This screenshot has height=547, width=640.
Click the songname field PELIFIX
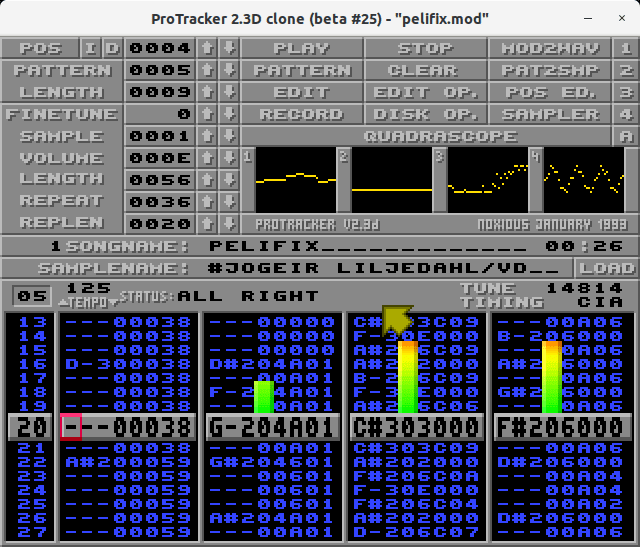(x=367, y=246)
